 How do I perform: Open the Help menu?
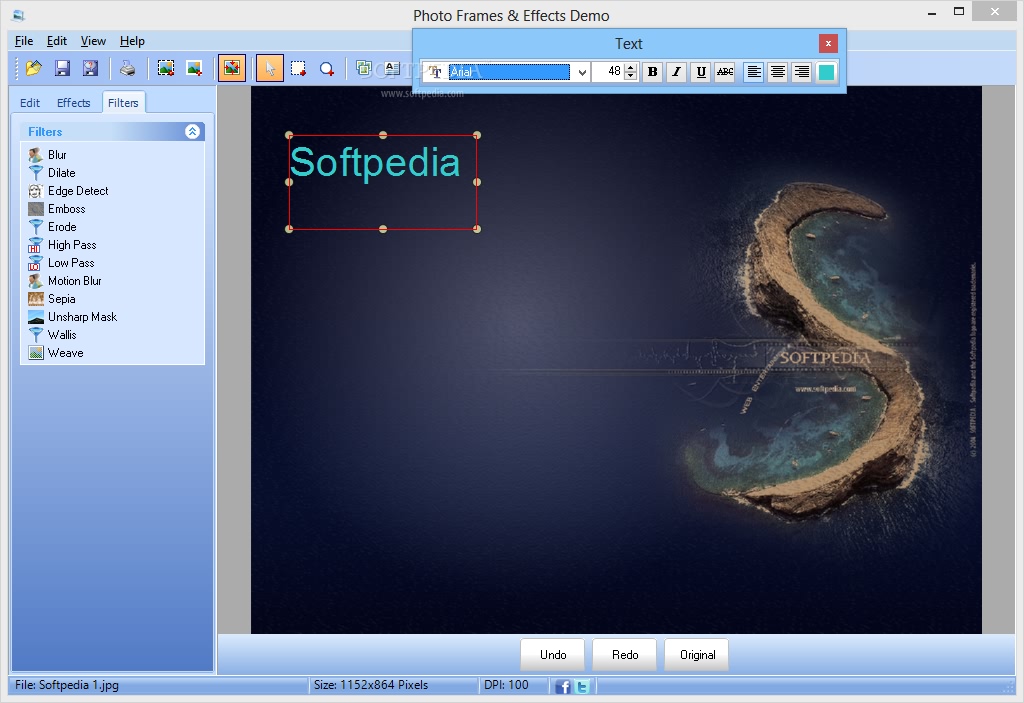click(132, 41)
